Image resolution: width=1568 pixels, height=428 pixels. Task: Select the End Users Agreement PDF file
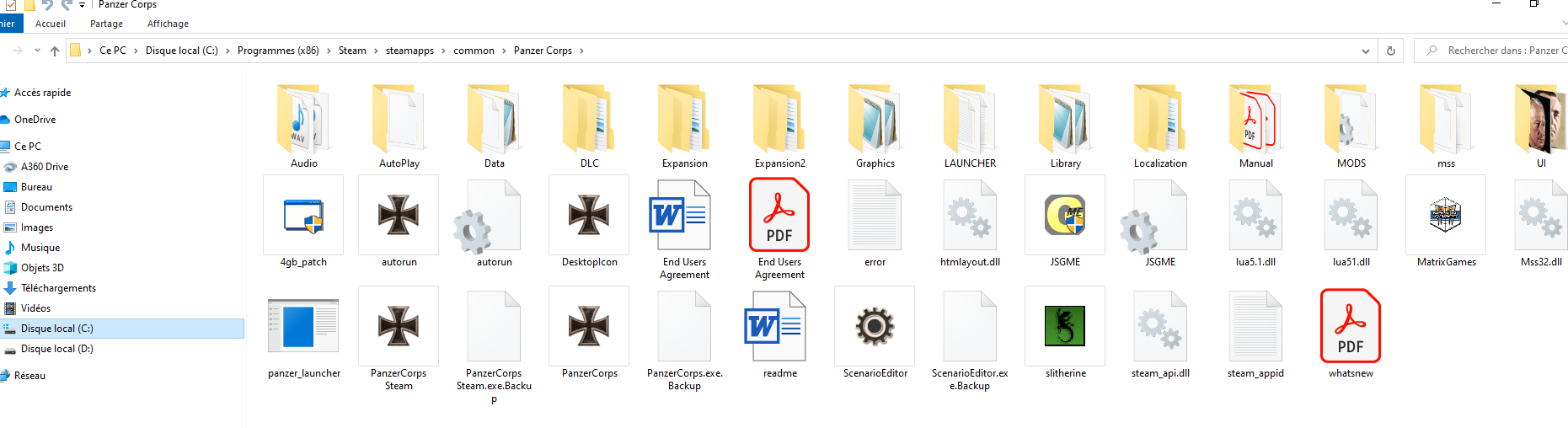(x=779, y=229)
